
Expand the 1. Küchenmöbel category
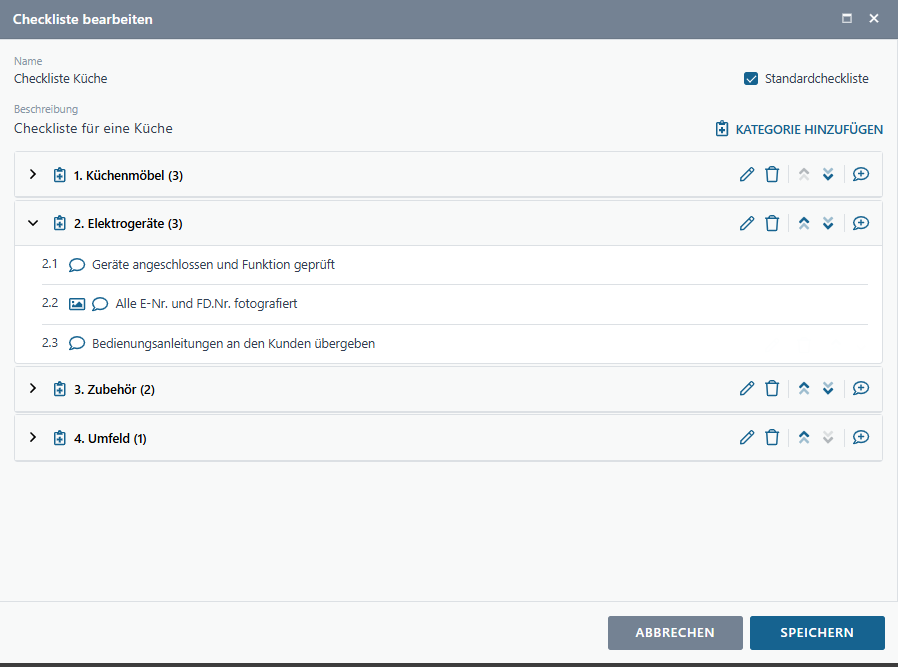(x=32, y=175)
